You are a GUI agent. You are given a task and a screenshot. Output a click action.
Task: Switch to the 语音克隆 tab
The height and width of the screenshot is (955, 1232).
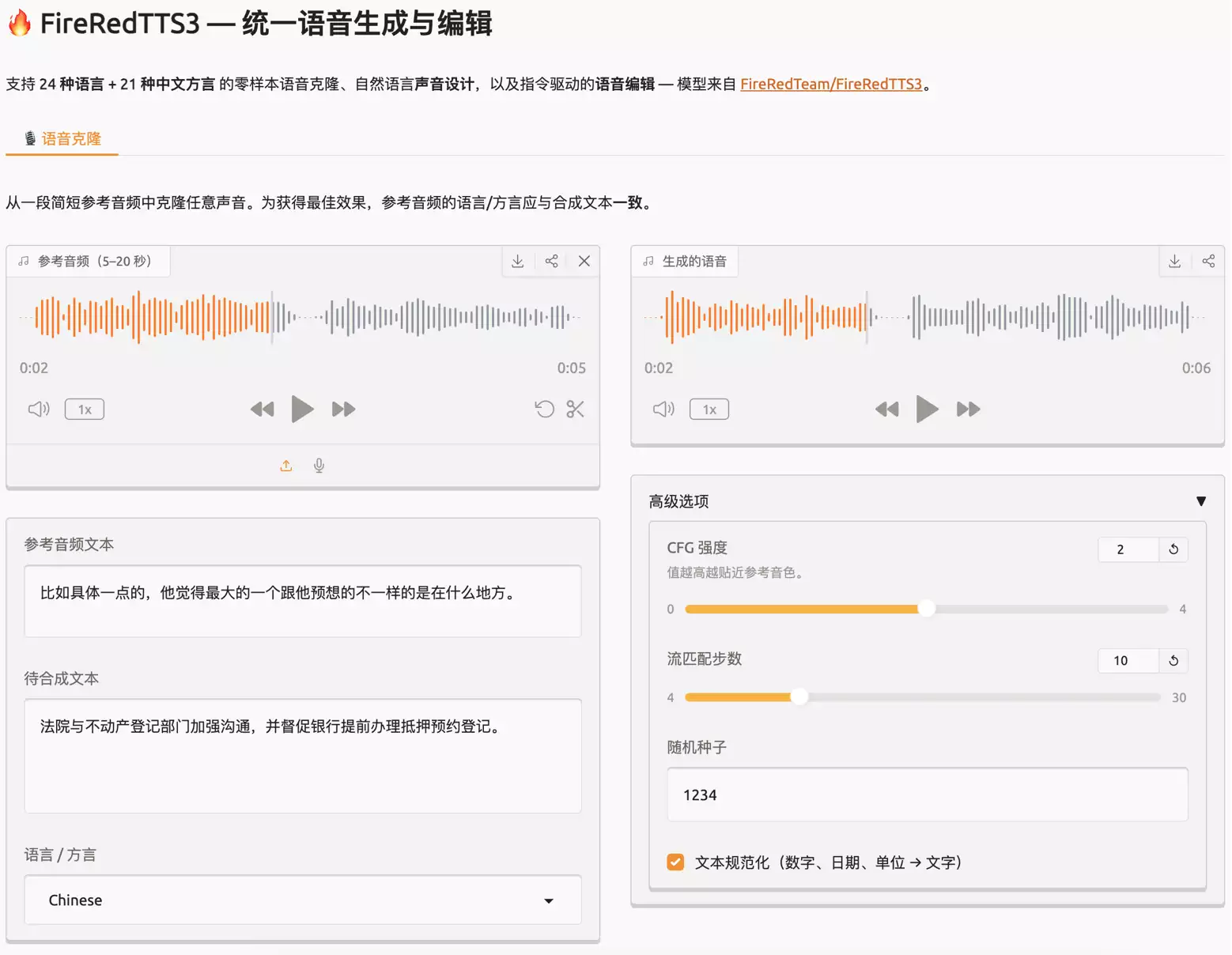click(62, 139)
